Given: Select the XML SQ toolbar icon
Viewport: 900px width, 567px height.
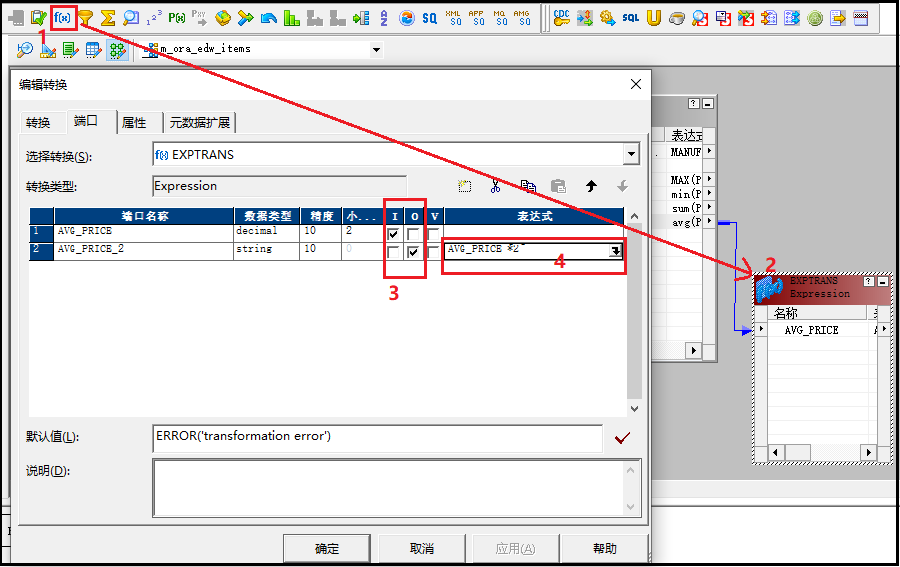Looking at the screenshot, I should [x=453, y=18].
